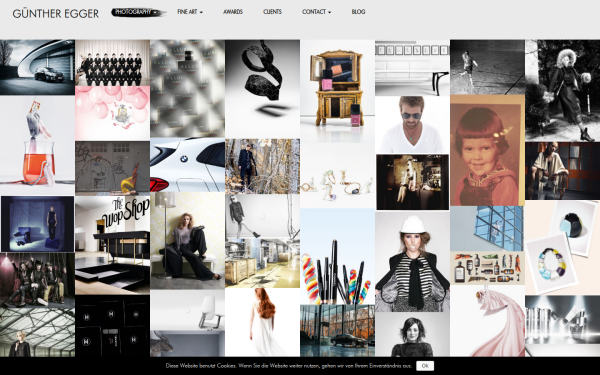This screenshot has width=600, height=375.
Task: Open The Wop Shop interior photo
Action: (112, 245)
